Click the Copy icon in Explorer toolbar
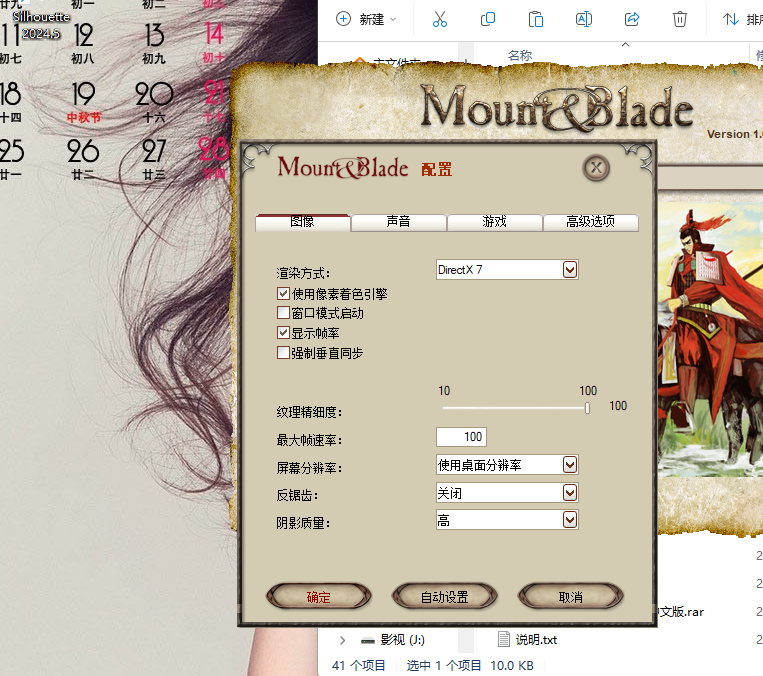 pyautogui.click(x=488, y=19)
